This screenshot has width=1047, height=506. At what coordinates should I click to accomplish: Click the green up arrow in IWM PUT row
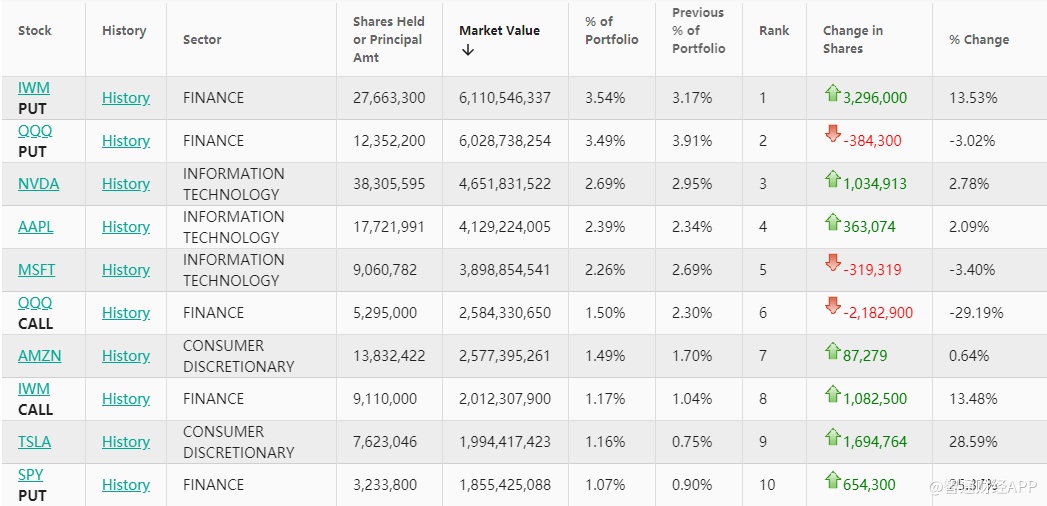click(832, 94)
